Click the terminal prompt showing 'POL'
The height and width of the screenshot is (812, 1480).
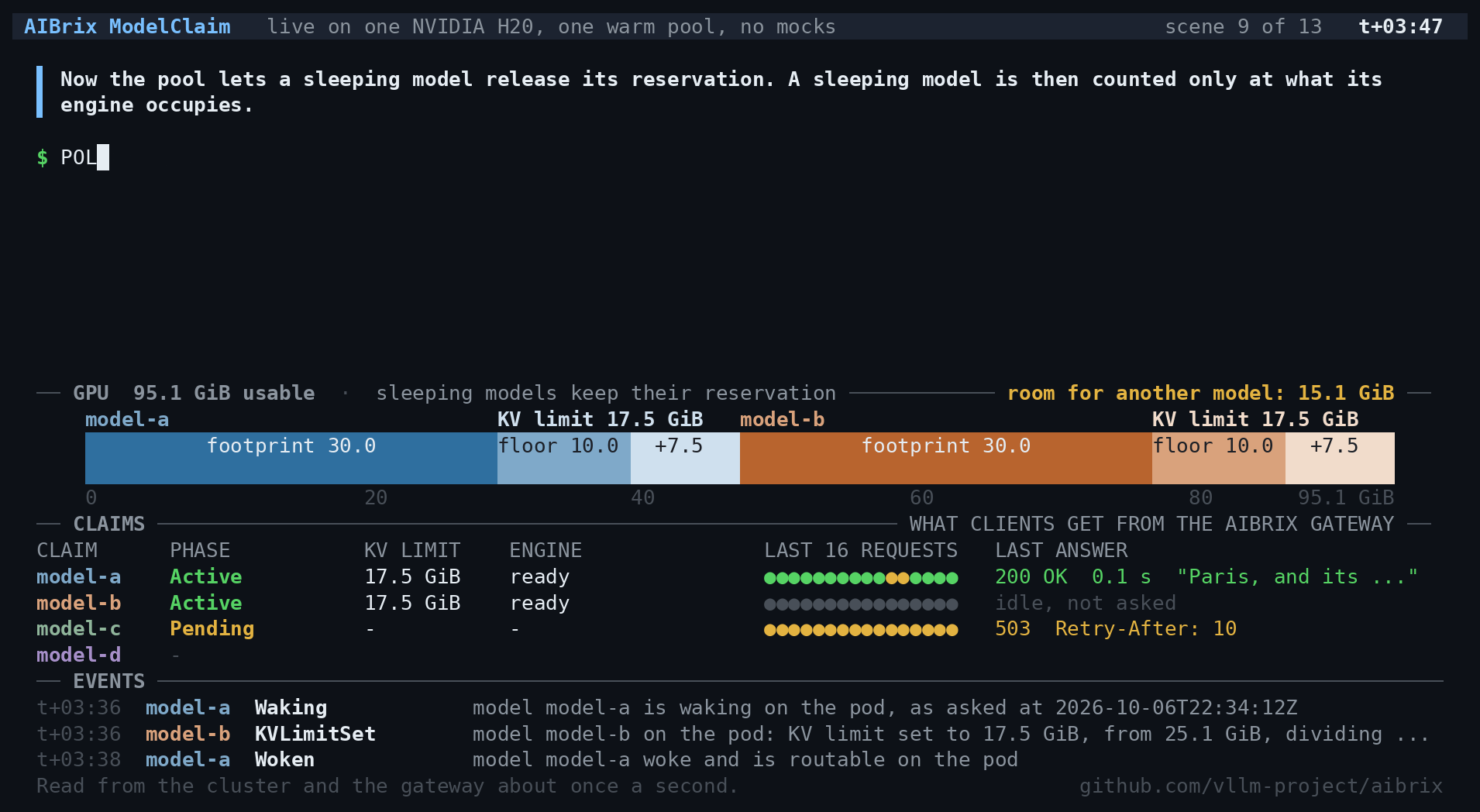(78, 157)
